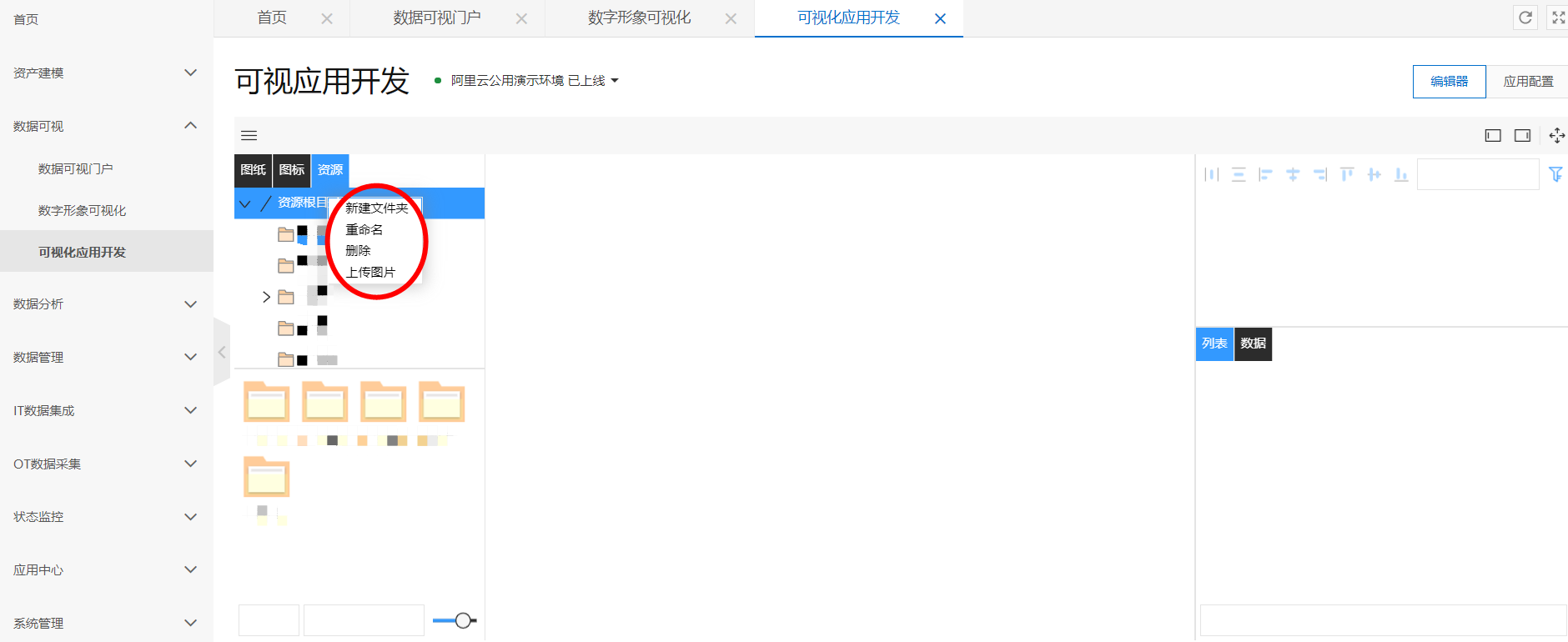This screenshot has height=642, width=1568.
Task: Expand OT数据采集 sidebar section
Action: pos(190,464)
